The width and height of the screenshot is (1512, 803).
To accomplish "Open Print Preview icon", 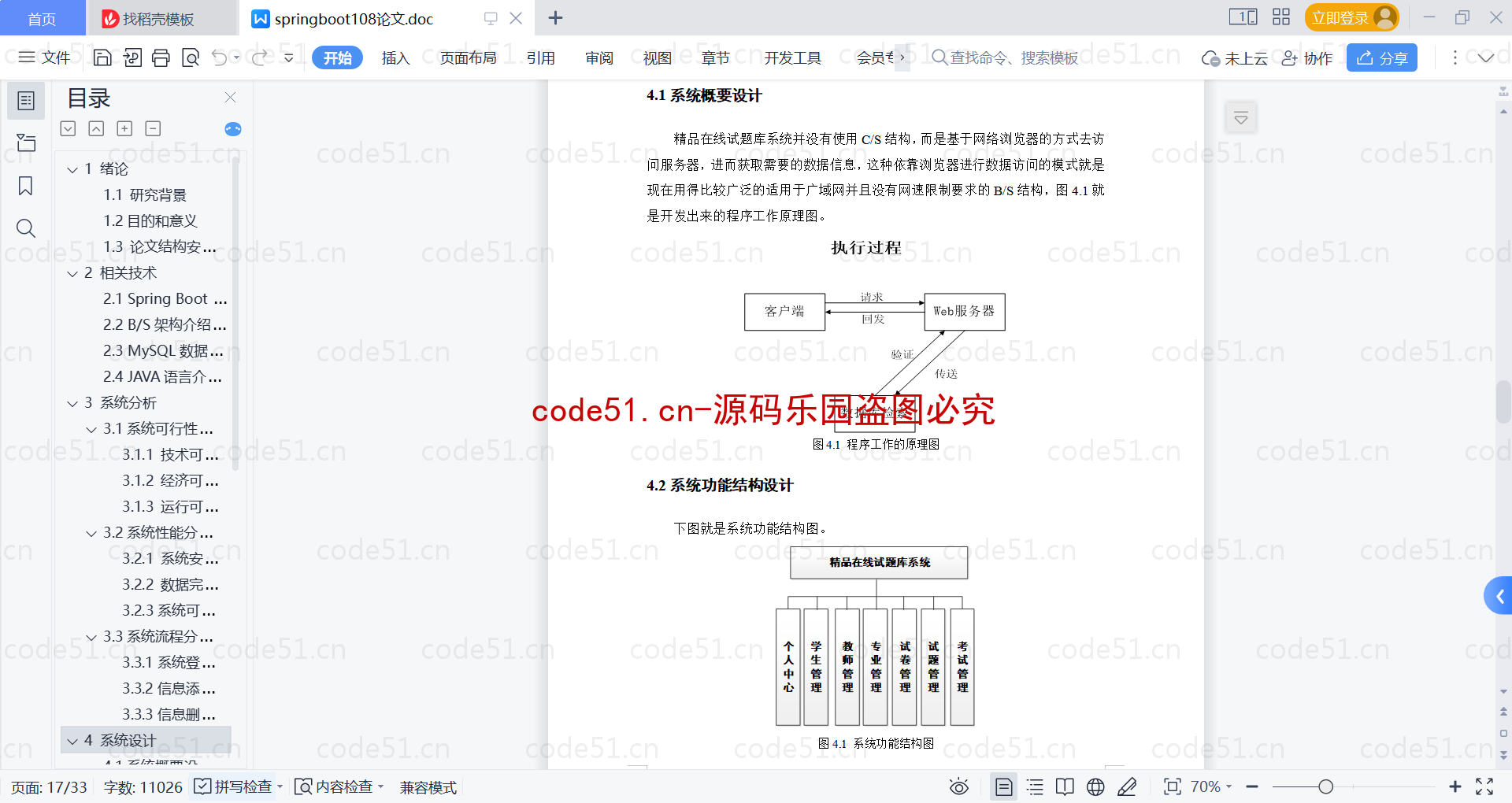I will point(191,57).
